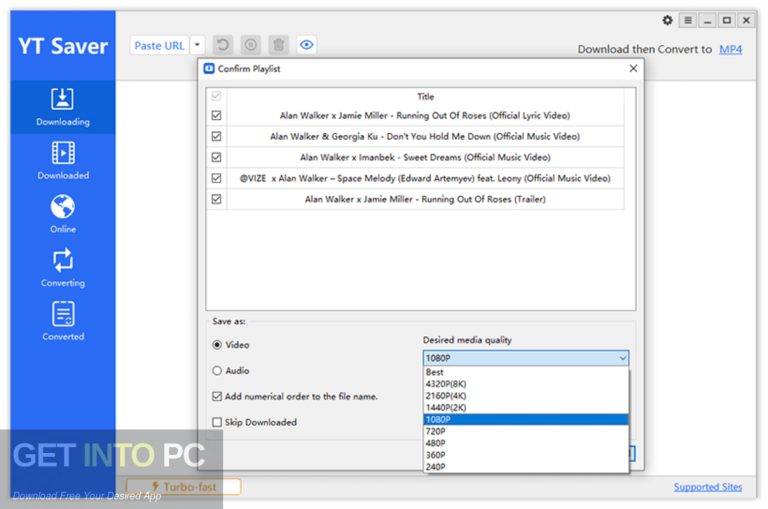Open the hamburger menu in title bar
This screenshot has width=768, height=509.
pos(688,20)
